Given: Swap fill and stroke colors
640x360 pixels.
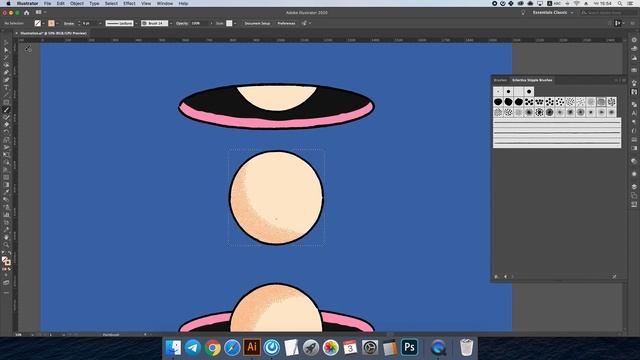Looking at the screenshot, I should pyautogui.click(x=10, y=253).
